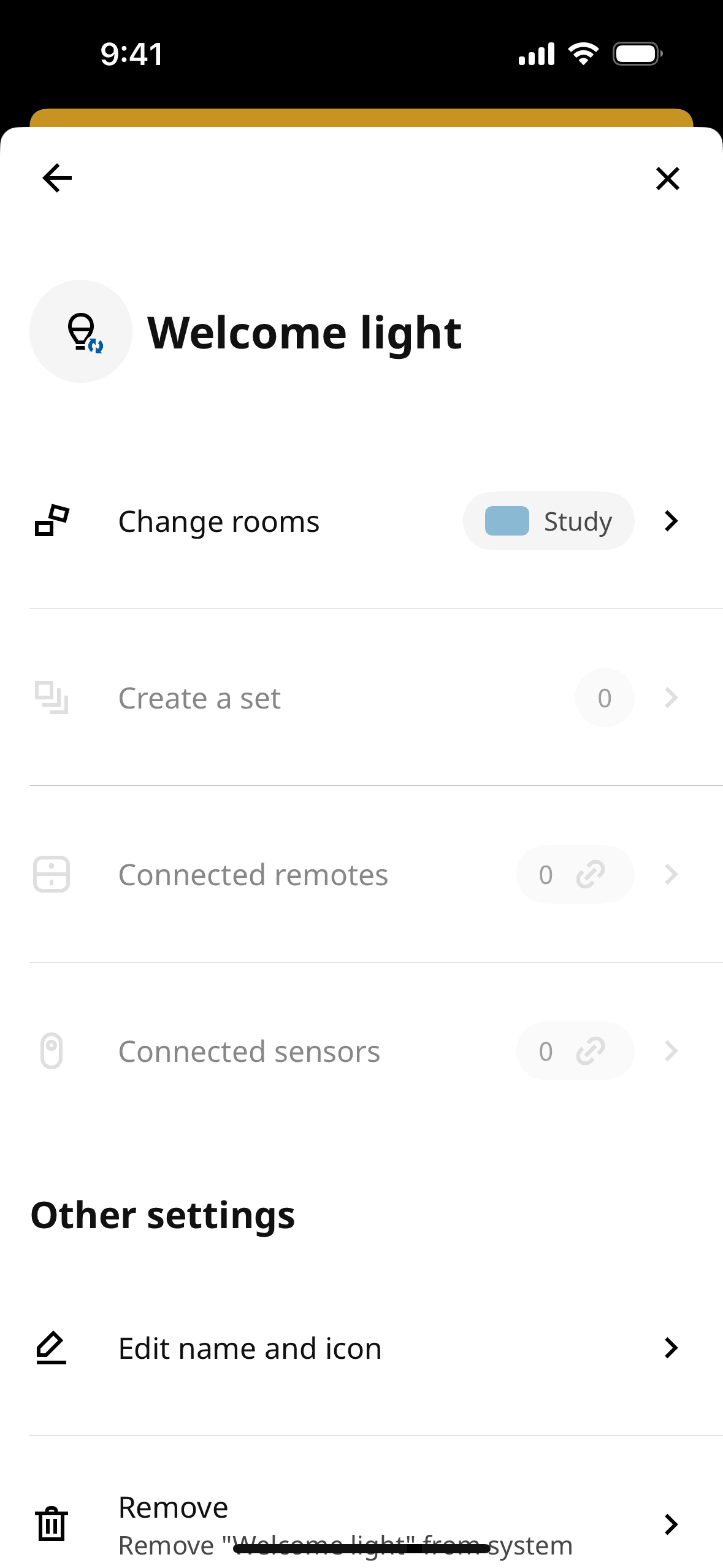Tap the Connected remotes link count badge
Viewport: 723px width, 1568px height.
575,874
